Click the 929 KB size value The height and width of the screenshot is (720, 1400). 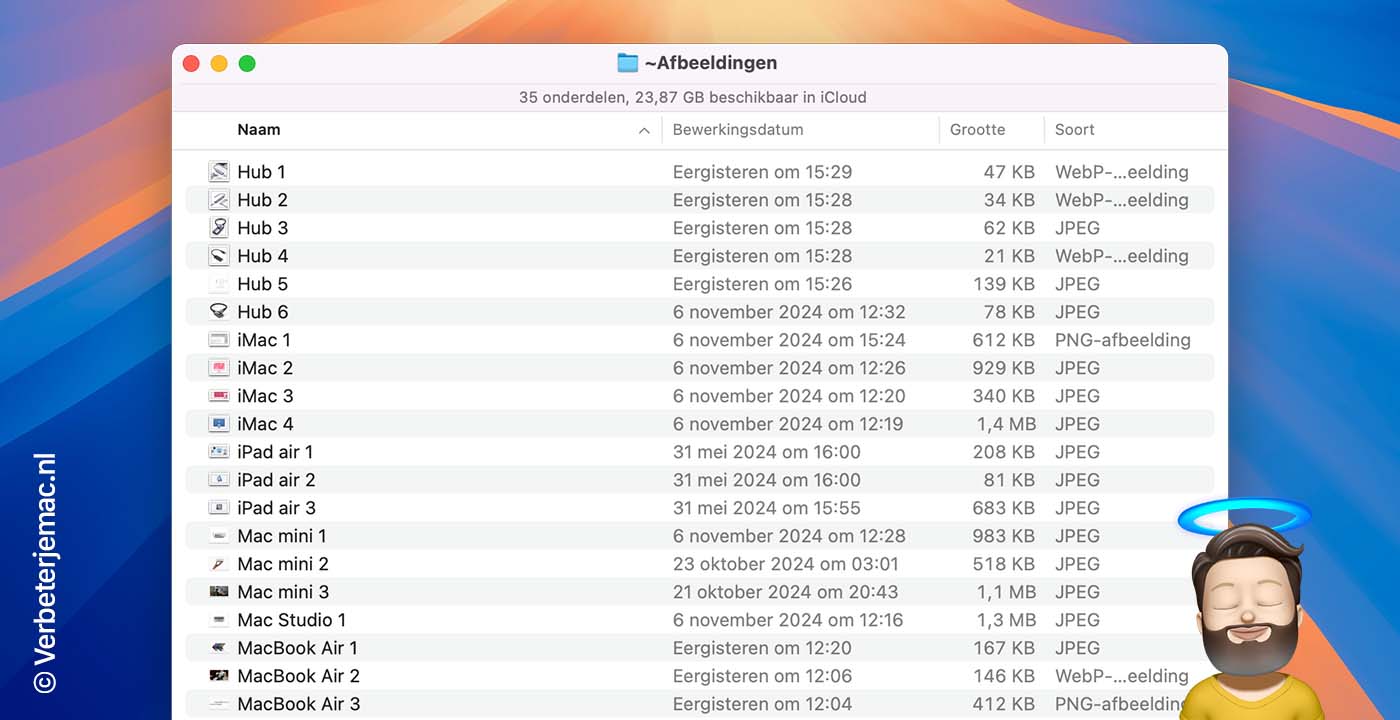pyautogui.click(x=1004, y=368)
